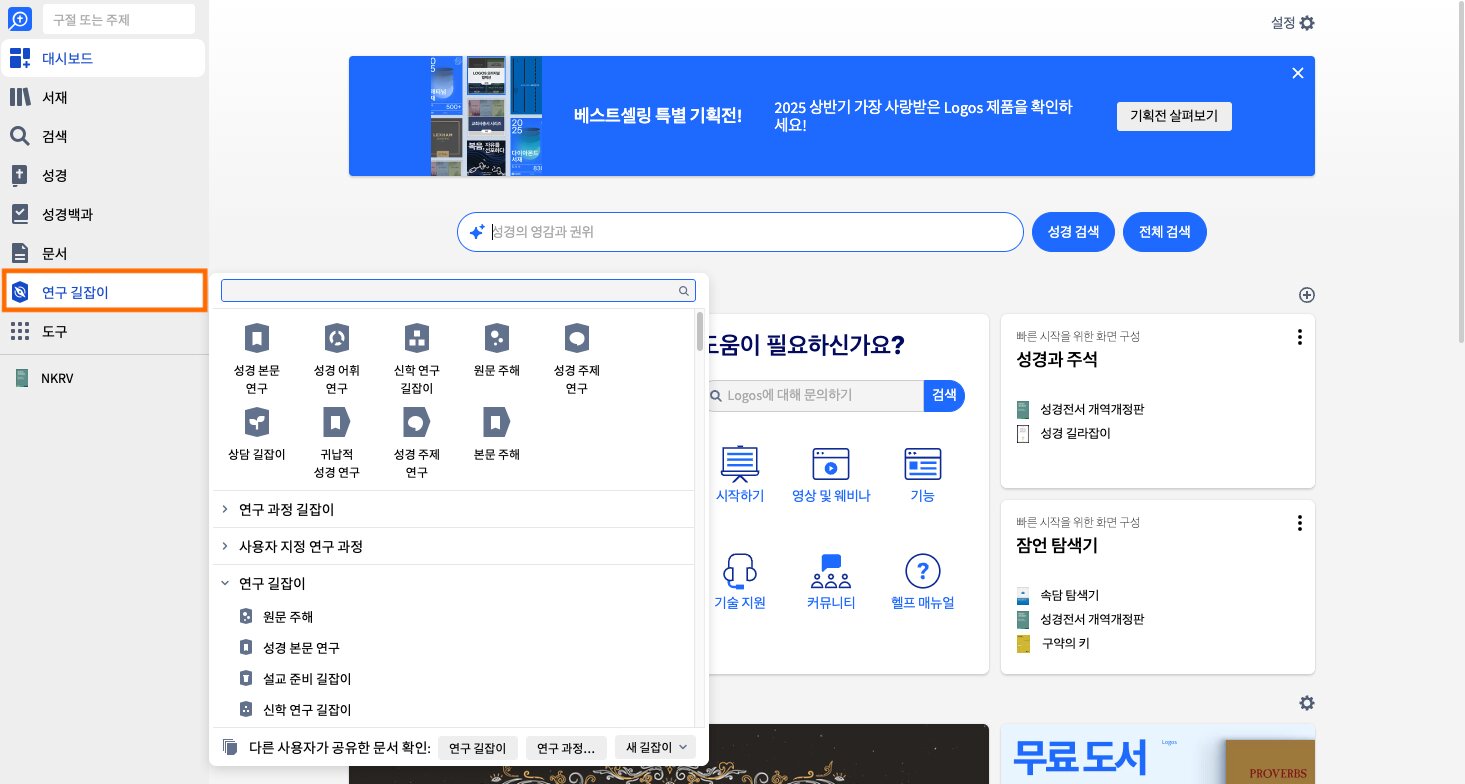Open 구약의 키 resource

(1064, 643)
